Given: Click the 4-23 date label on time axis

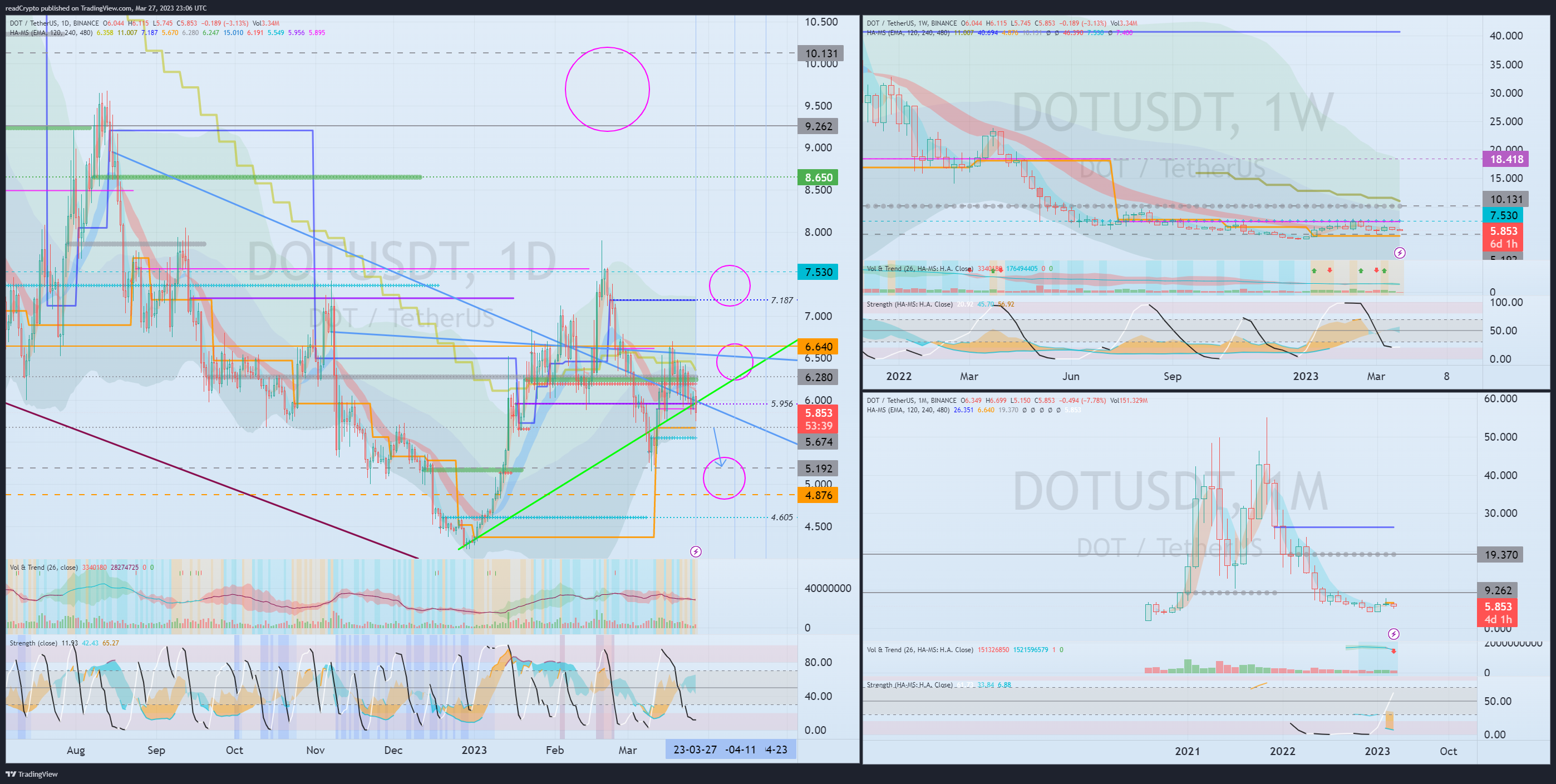Looking at the screenshot, I should [x=777, y=750].
